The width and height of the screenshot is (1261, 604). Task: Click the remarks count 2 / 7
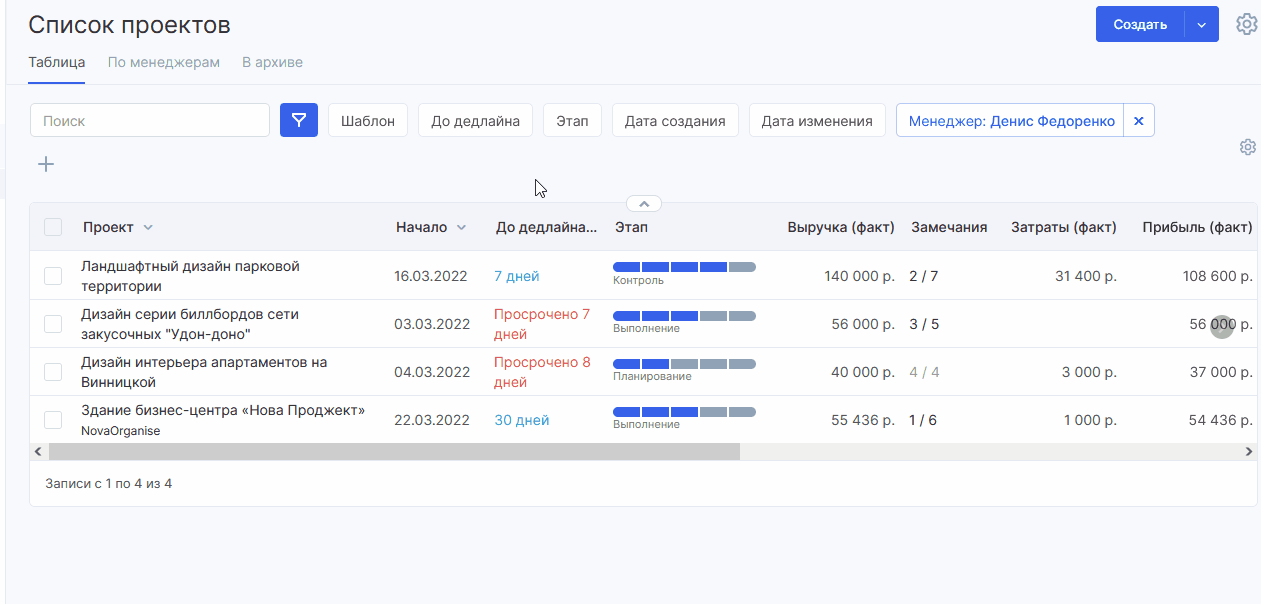924,276
